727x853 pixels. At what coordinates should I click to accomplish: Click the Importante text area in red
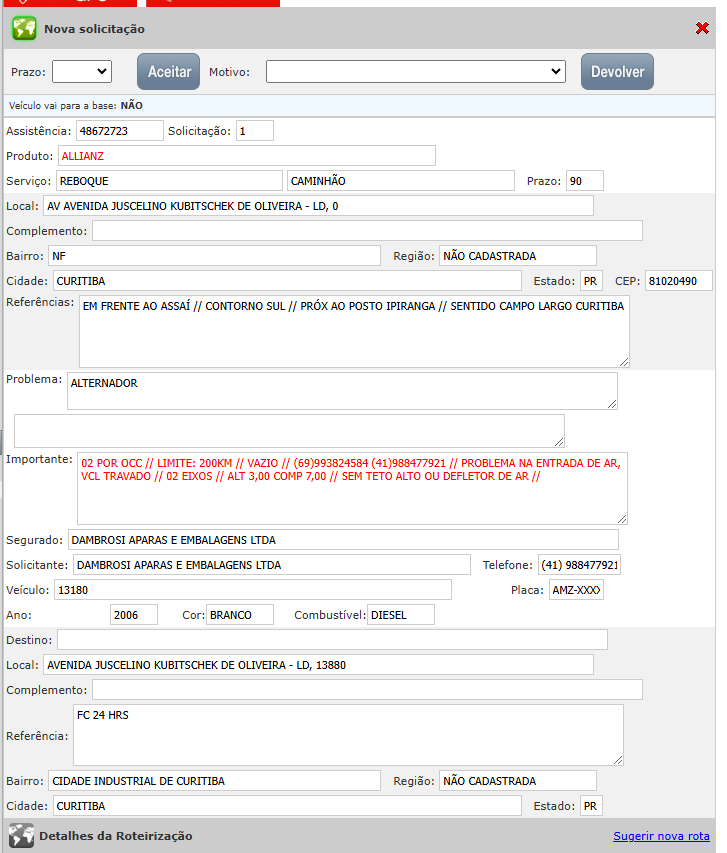tap(352, 489)
